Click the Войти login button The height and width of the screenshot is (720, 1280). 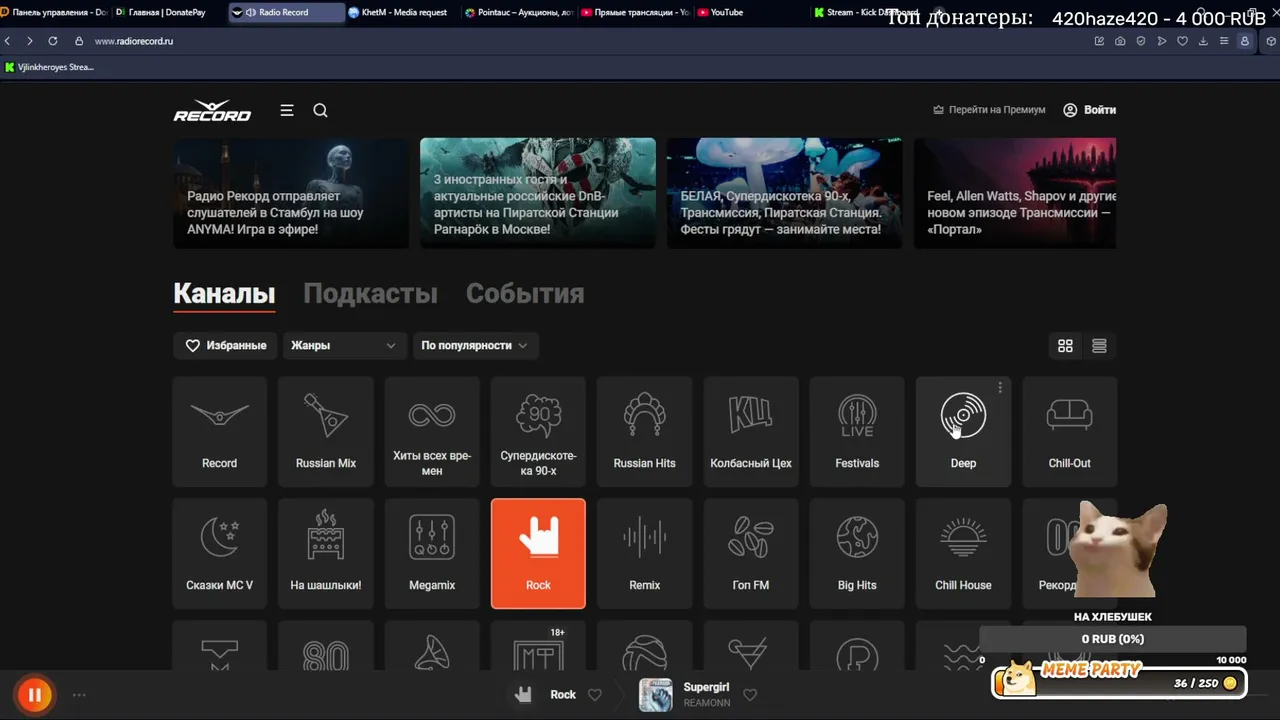click(x=1089, y=110)
